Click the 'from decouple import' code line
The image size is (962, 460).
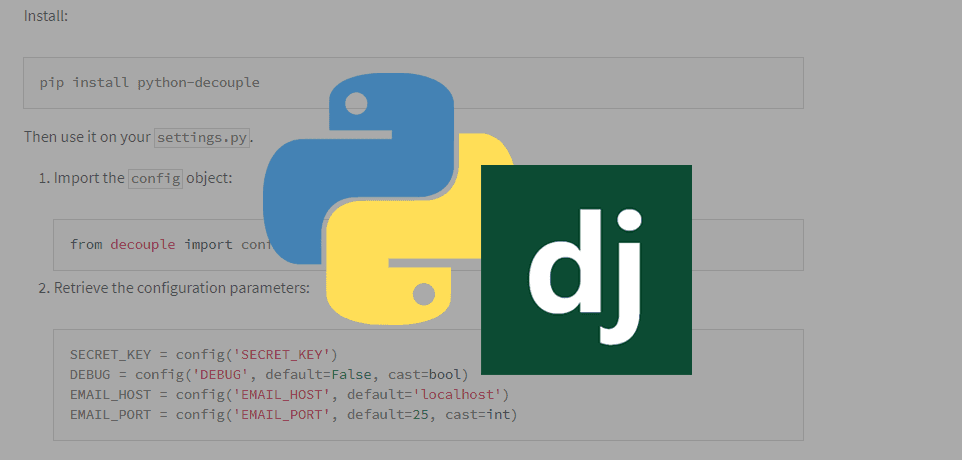coord(169,244)
